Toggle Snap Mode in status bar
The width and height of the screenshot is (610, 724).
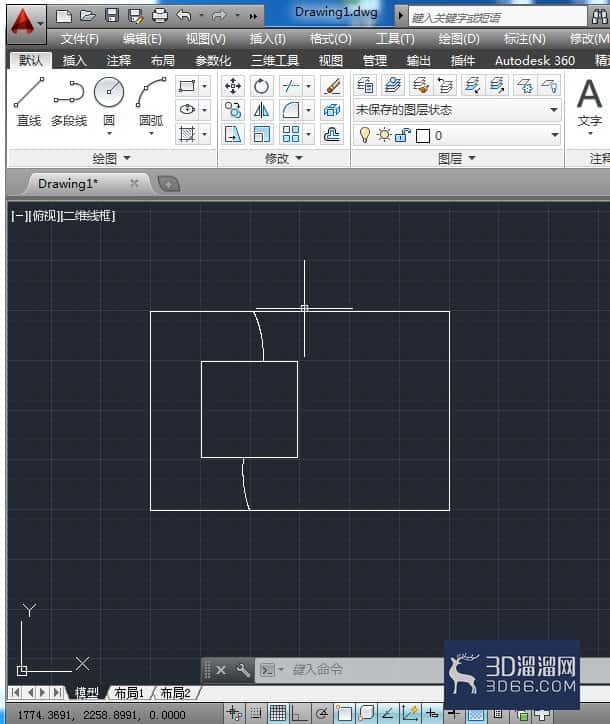(256, 713)
